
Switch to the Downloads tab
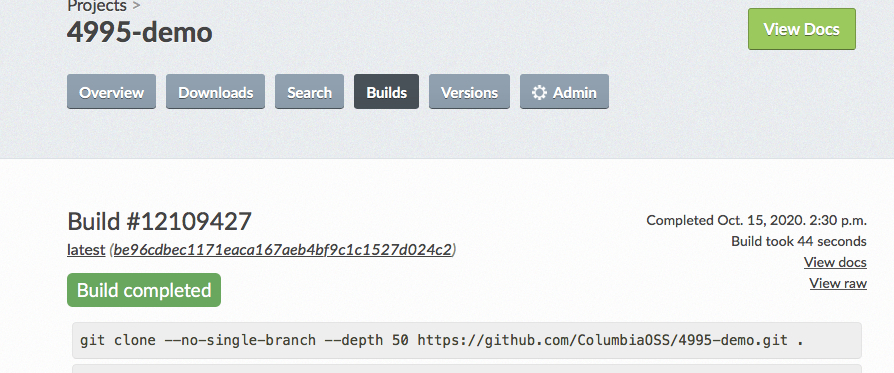click(216, 91)
